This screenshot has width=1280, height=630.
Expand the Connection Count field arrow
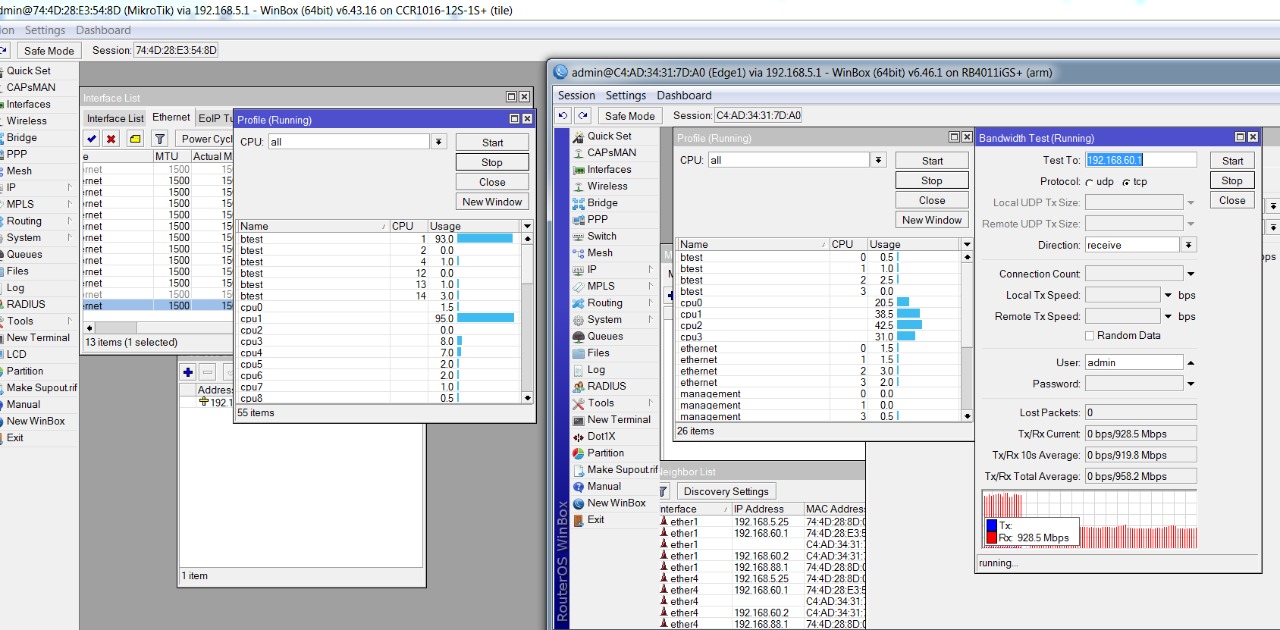pos(1190,274)
